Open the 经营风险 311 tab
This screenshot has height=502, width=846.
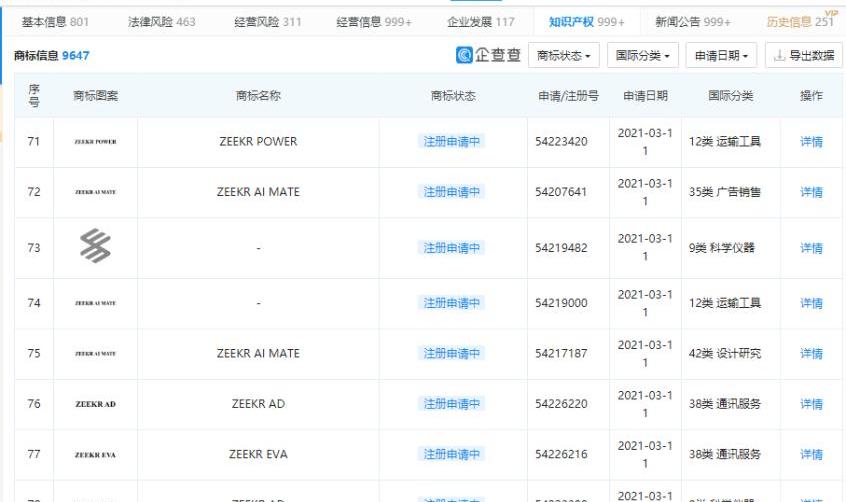pyautogui.click(x=268, y=22)
